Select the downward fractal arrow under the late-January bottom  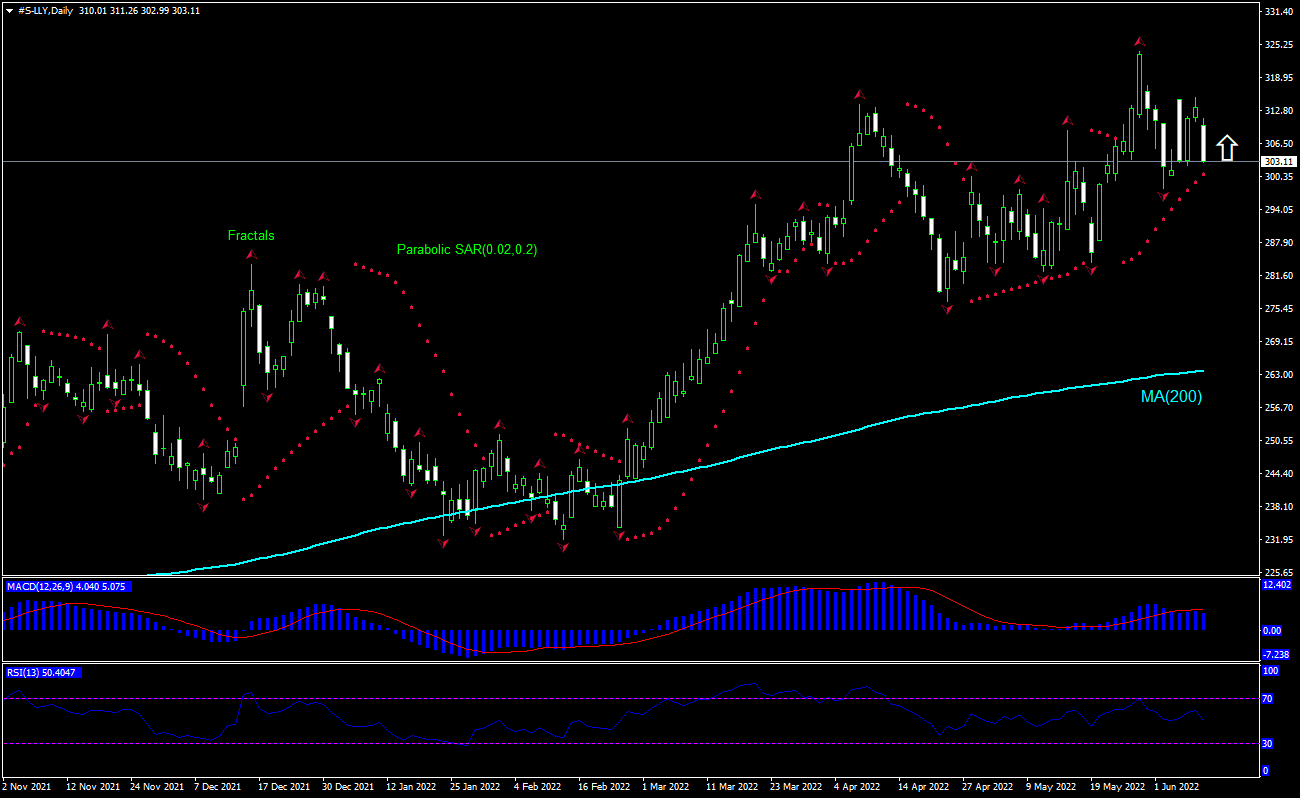coord(443,545)
